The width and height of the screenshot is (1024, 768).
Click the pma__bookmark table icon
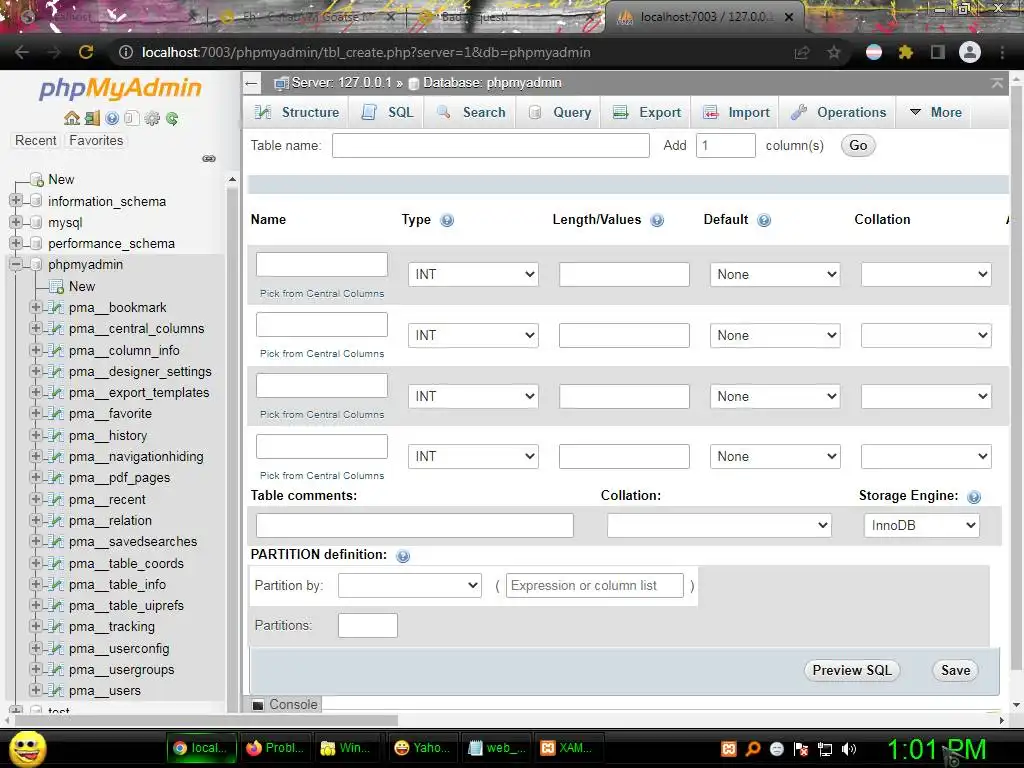click(57, 308)
